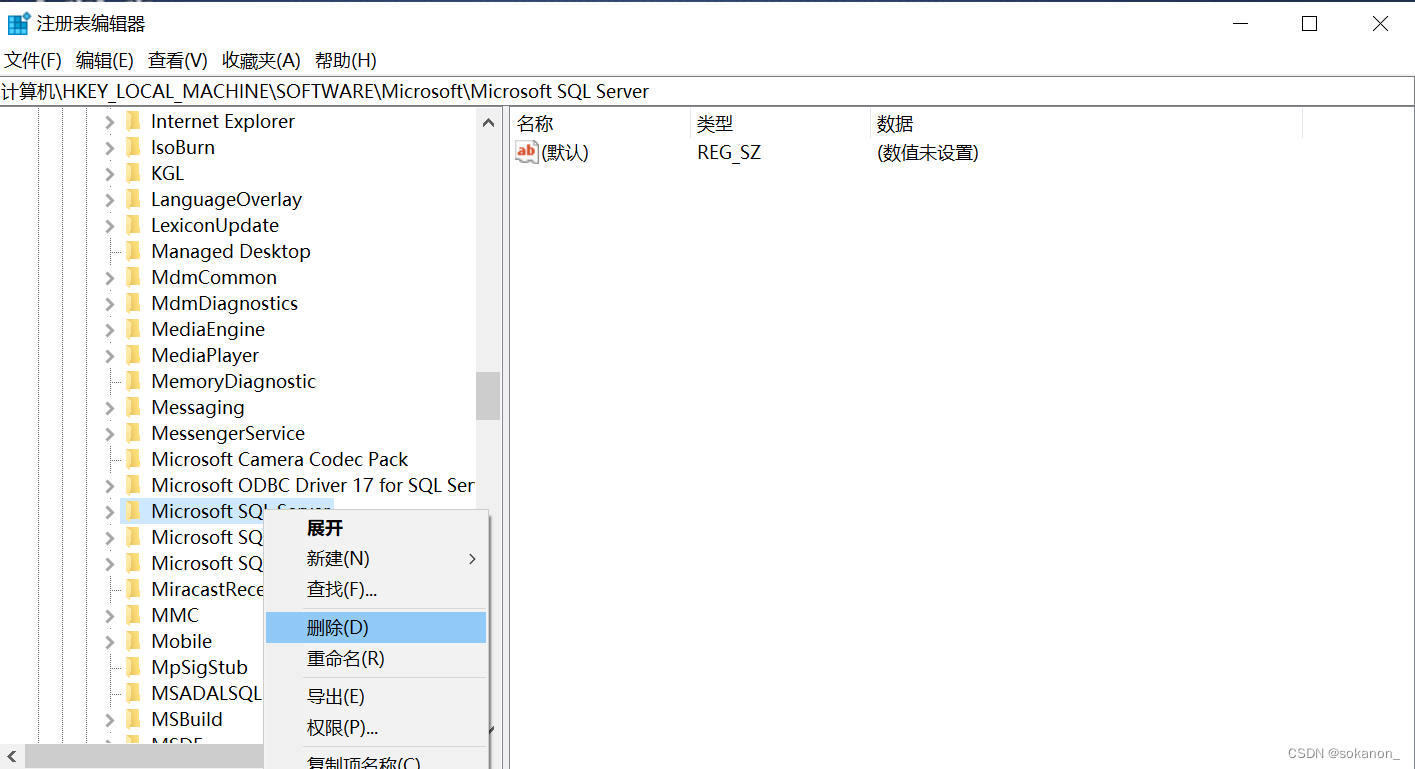Click the REG_SZ type cell

[x=729, y=153]
